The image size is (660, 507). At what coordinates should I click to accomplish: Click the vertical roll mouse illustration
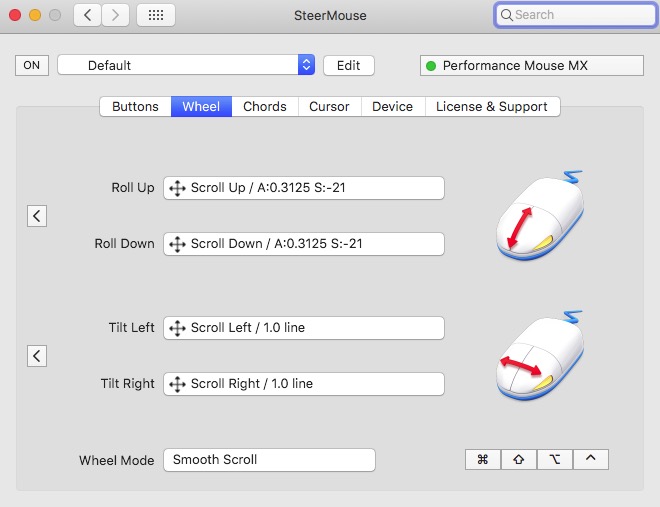(541, 215)
